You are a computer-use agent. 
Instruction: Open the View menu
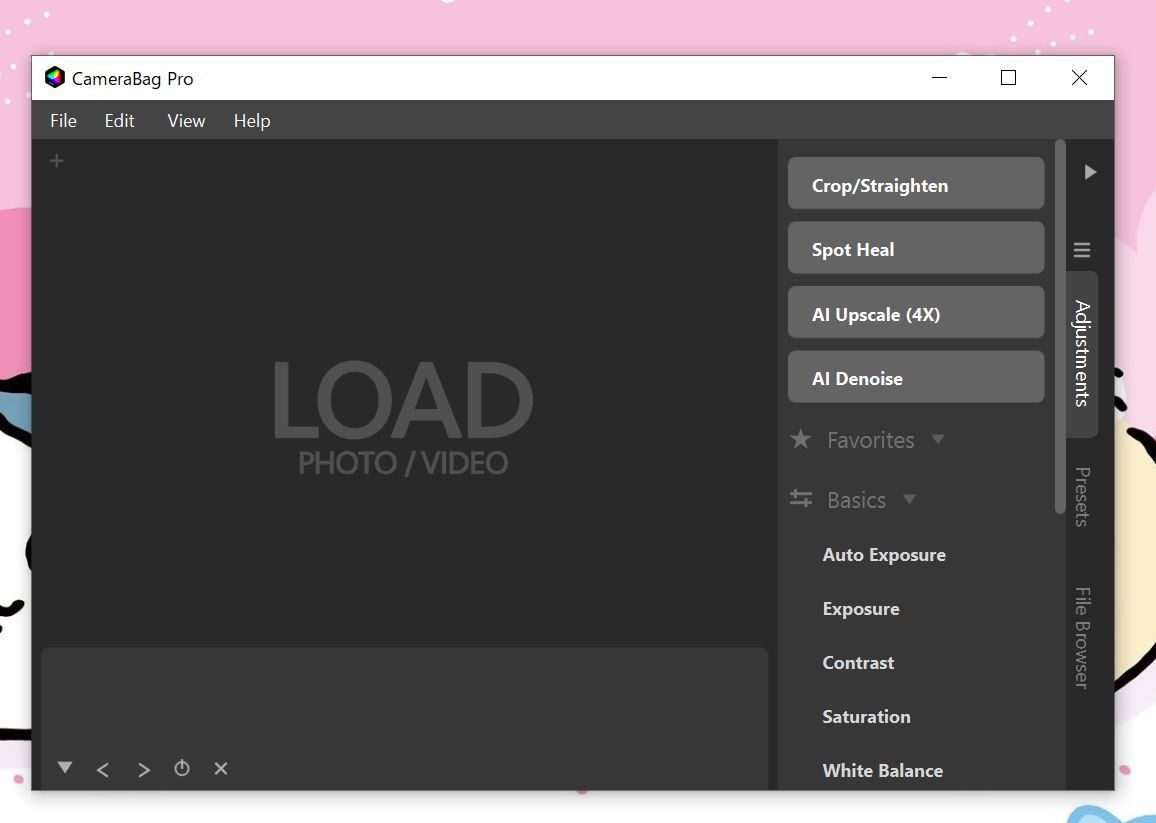186,121
